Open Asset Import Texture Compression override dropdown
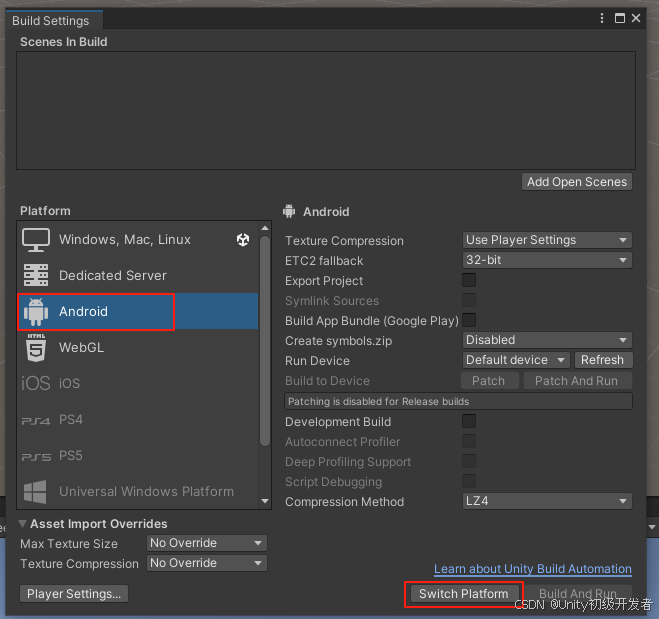Viewport: 659px width, 619px height. 207,563
